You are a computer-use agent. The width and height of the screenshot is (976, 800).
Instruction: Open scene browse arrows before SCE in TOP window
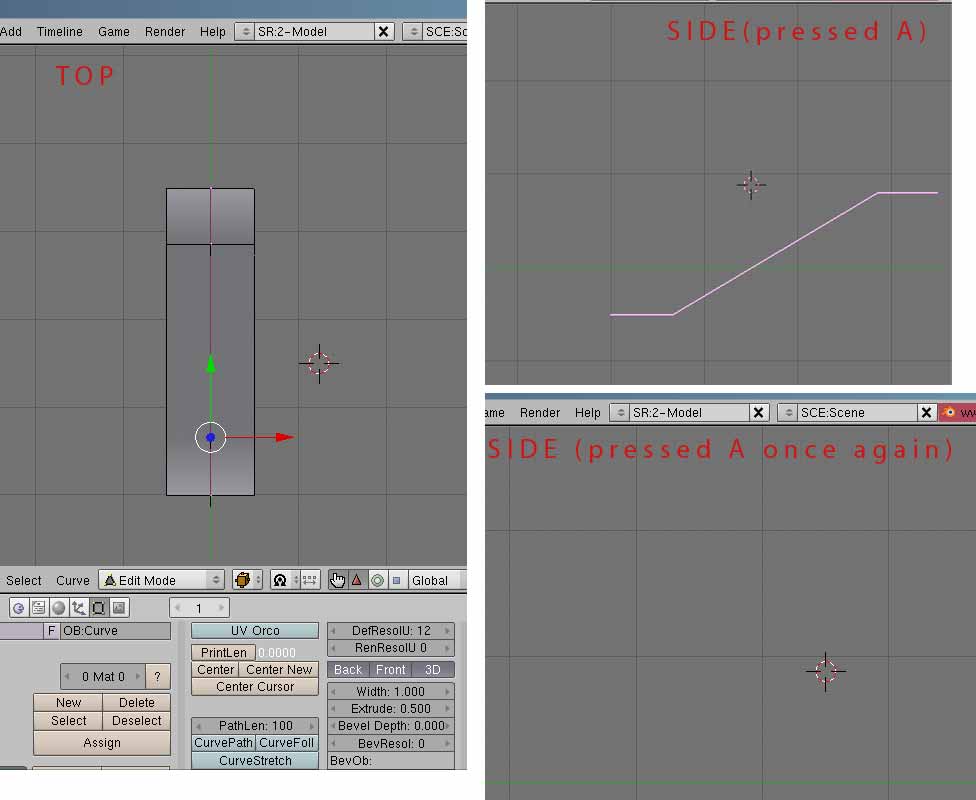point(413,32)
